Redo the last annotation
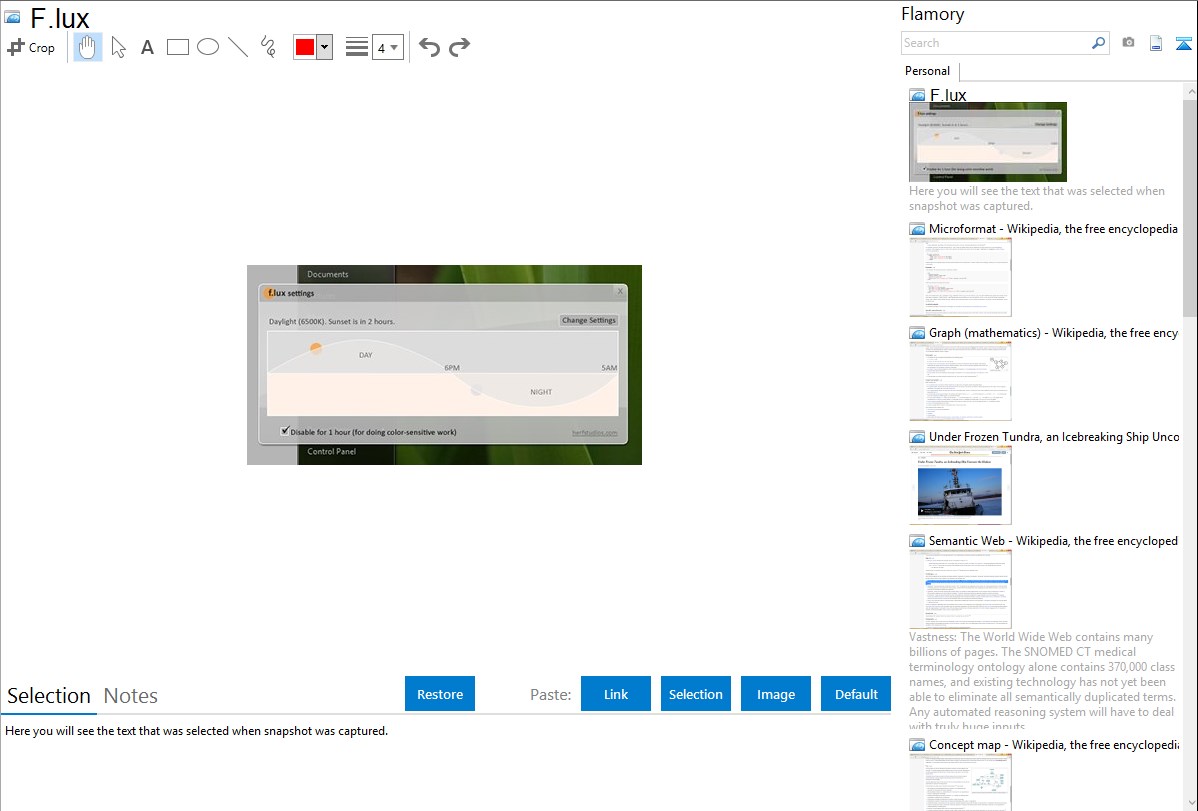Image resolution: width=1198 pixels, height=811 pixels. coord(459,47)
